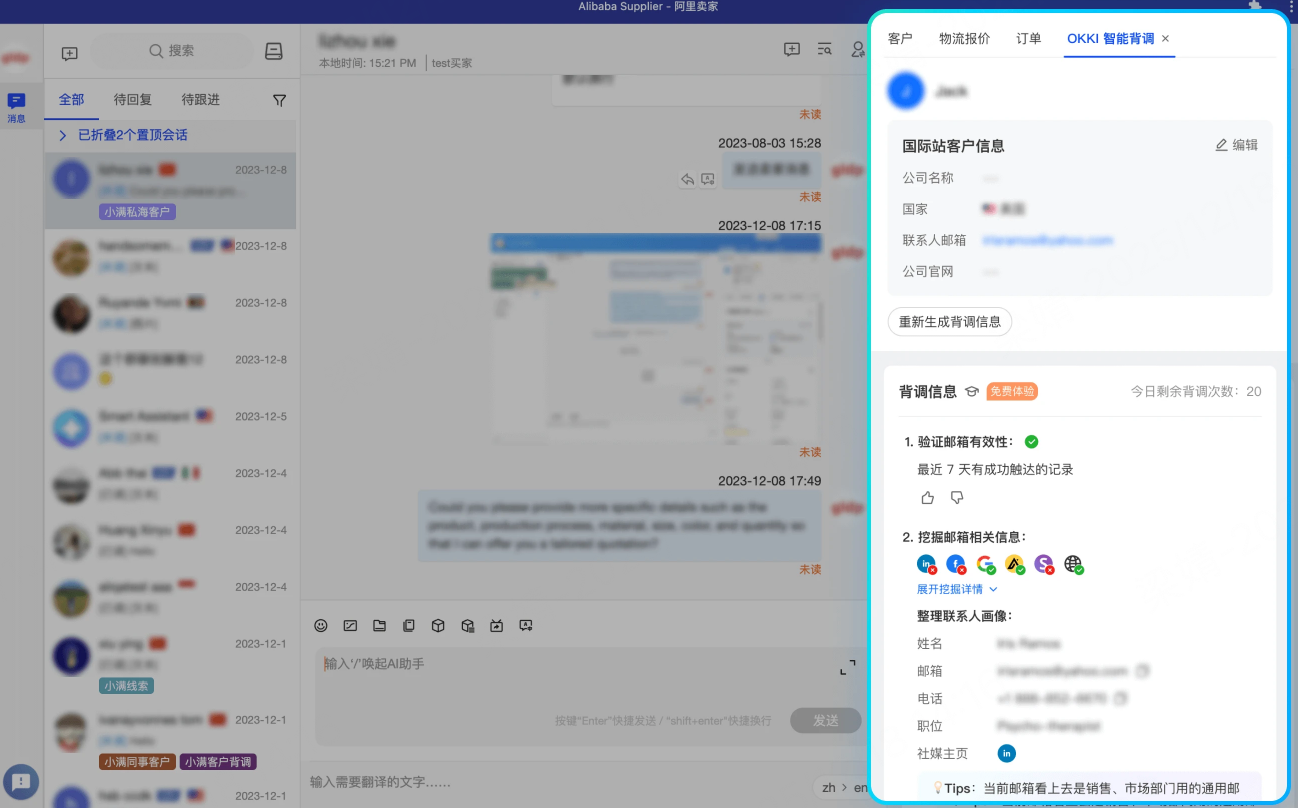Viewport: 1298px width, 808px height.
Task: Open the transfer contact icon in chat header
Action: pyautogui.click(x=857, y=50)
